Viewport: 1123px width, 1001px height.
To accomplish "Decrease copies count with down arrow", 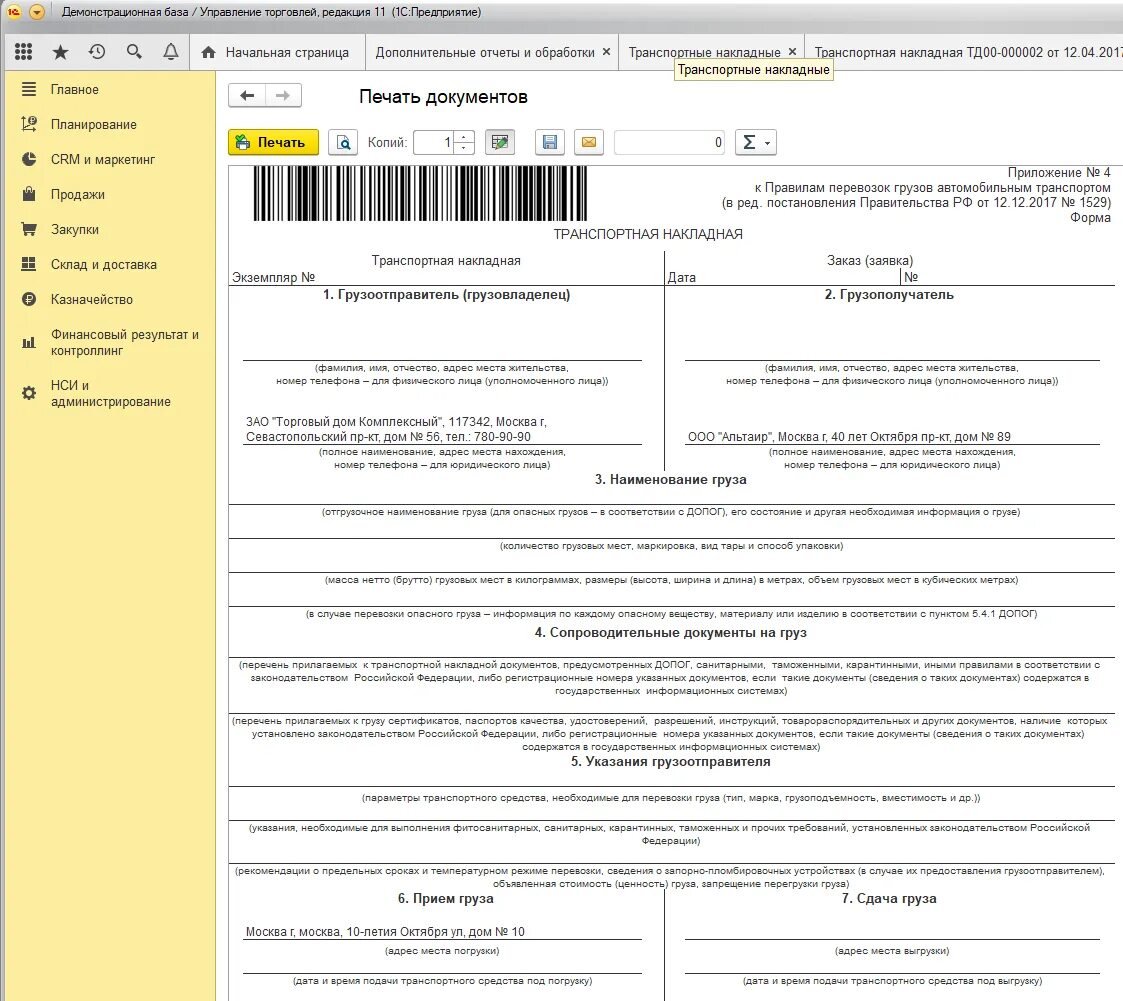I will coord(464,148).
